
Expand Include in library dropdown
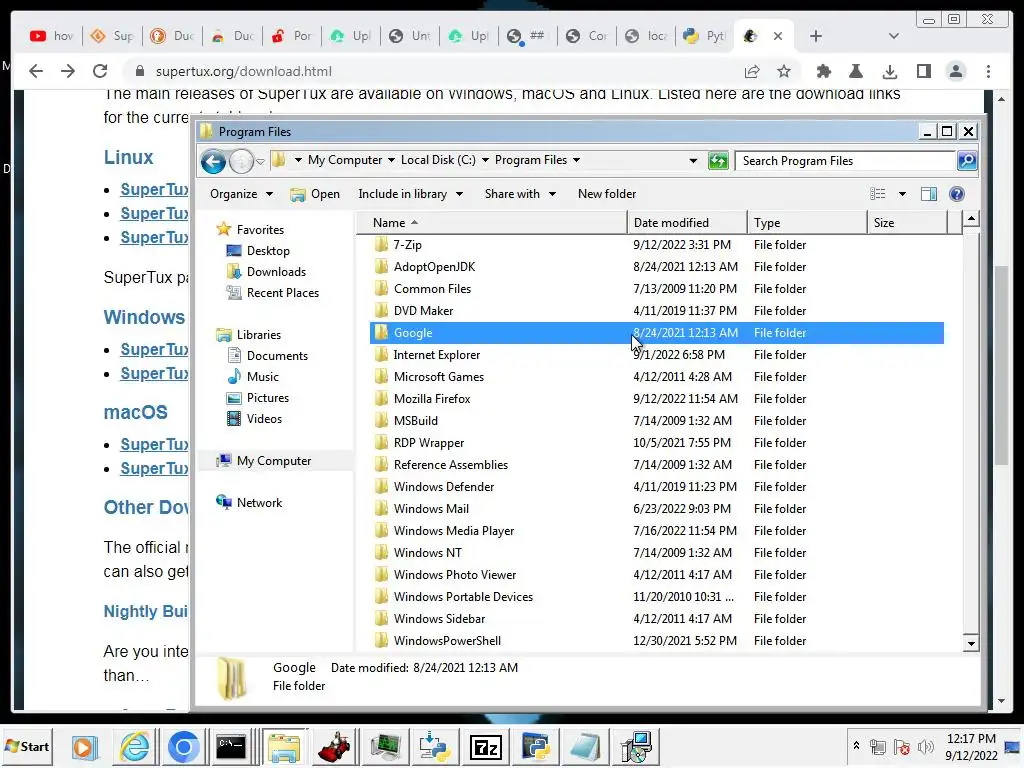click(410, 194)
